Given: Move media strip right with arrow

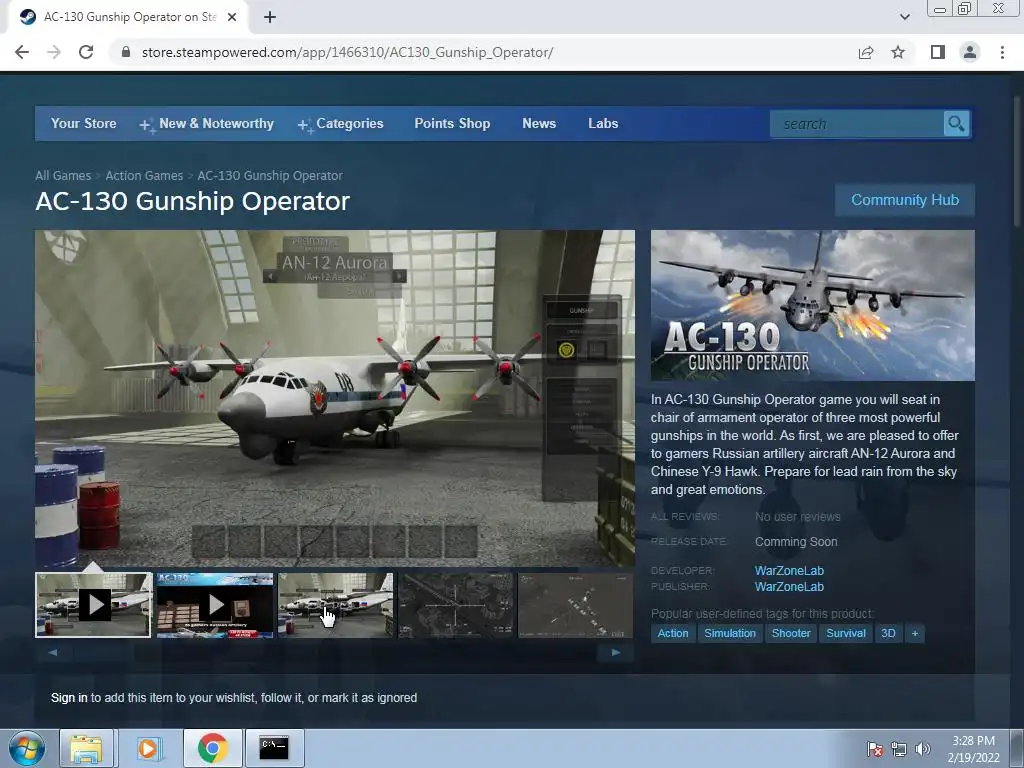Looking at the screenshot, I should coord(615,652).
